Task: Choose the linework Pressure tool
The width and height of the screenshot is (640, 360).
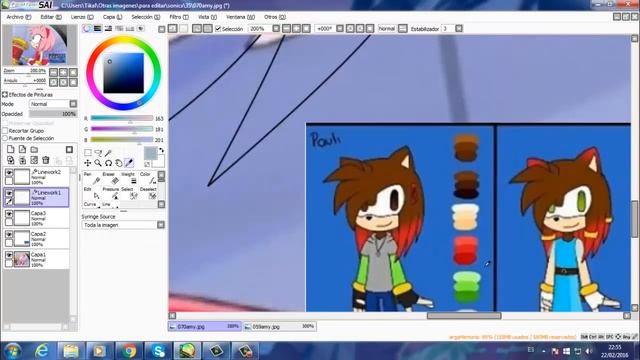Action: pos(110,194)
